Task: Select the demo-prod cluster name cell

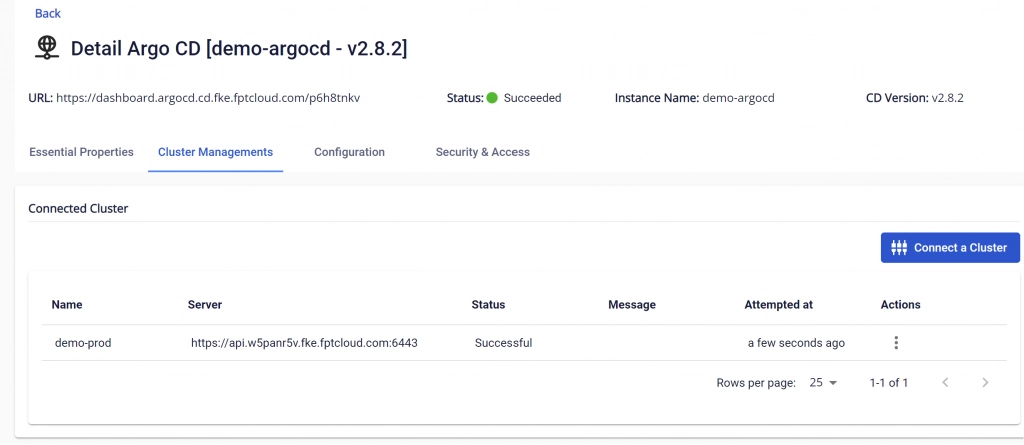Action: click(x=83, y=343)
